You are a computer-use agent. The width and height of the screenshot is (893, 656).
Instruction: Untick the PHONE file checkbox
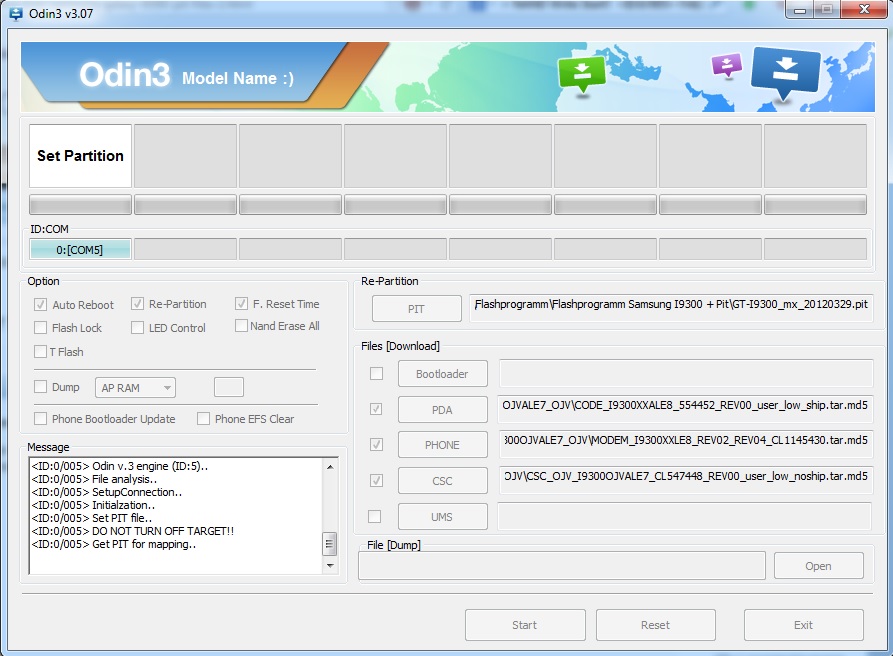pos(376,444)
